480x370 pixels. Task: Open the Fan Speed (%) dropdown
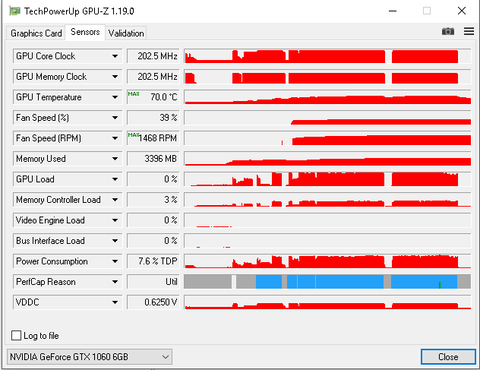[x=68, y=118]
